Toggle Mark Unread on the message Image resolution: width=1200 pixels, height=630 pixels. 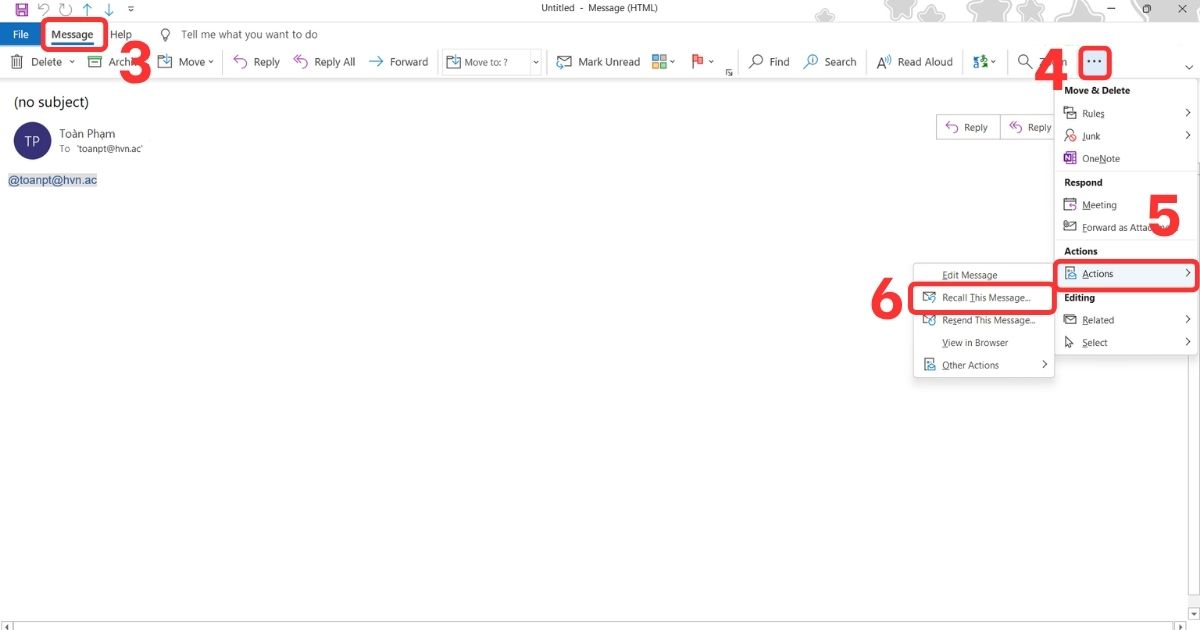[x=597, y=61]
